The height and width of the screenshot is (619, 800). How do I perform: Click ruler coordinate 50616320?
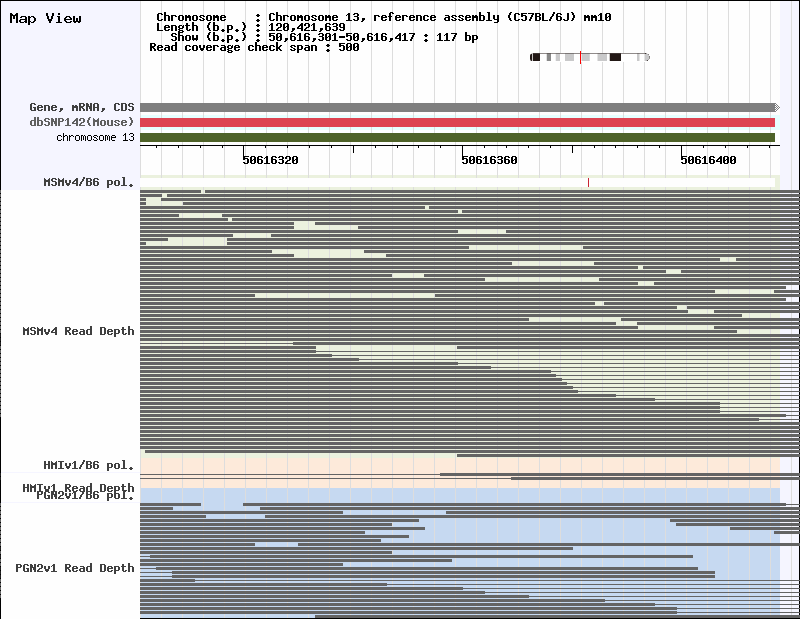[270, 160]
